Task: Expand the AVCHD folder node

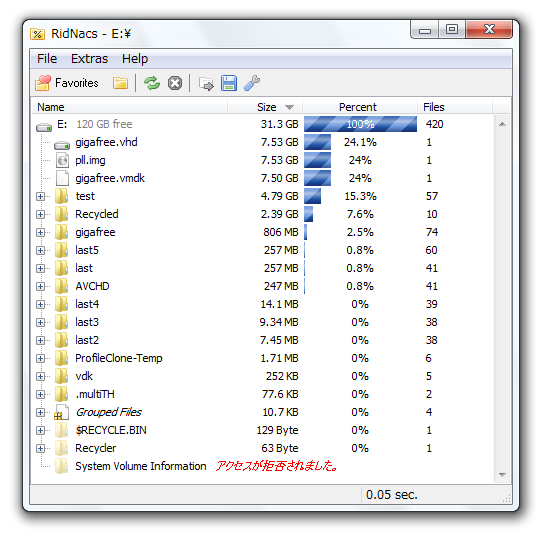Action: (x=40, y=287)
